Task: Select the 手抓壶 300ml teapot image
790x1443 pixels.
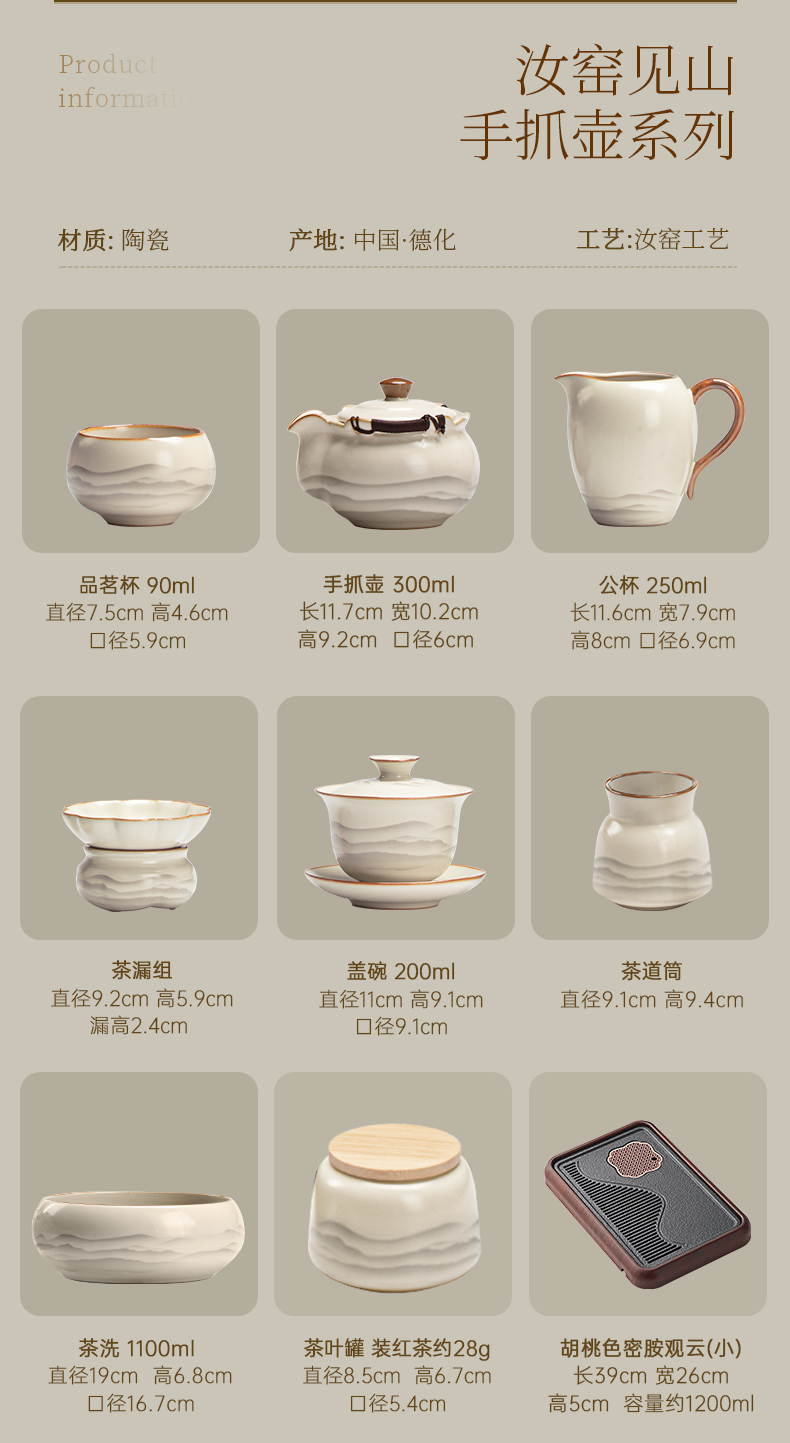Action: (x=395, y=431)
